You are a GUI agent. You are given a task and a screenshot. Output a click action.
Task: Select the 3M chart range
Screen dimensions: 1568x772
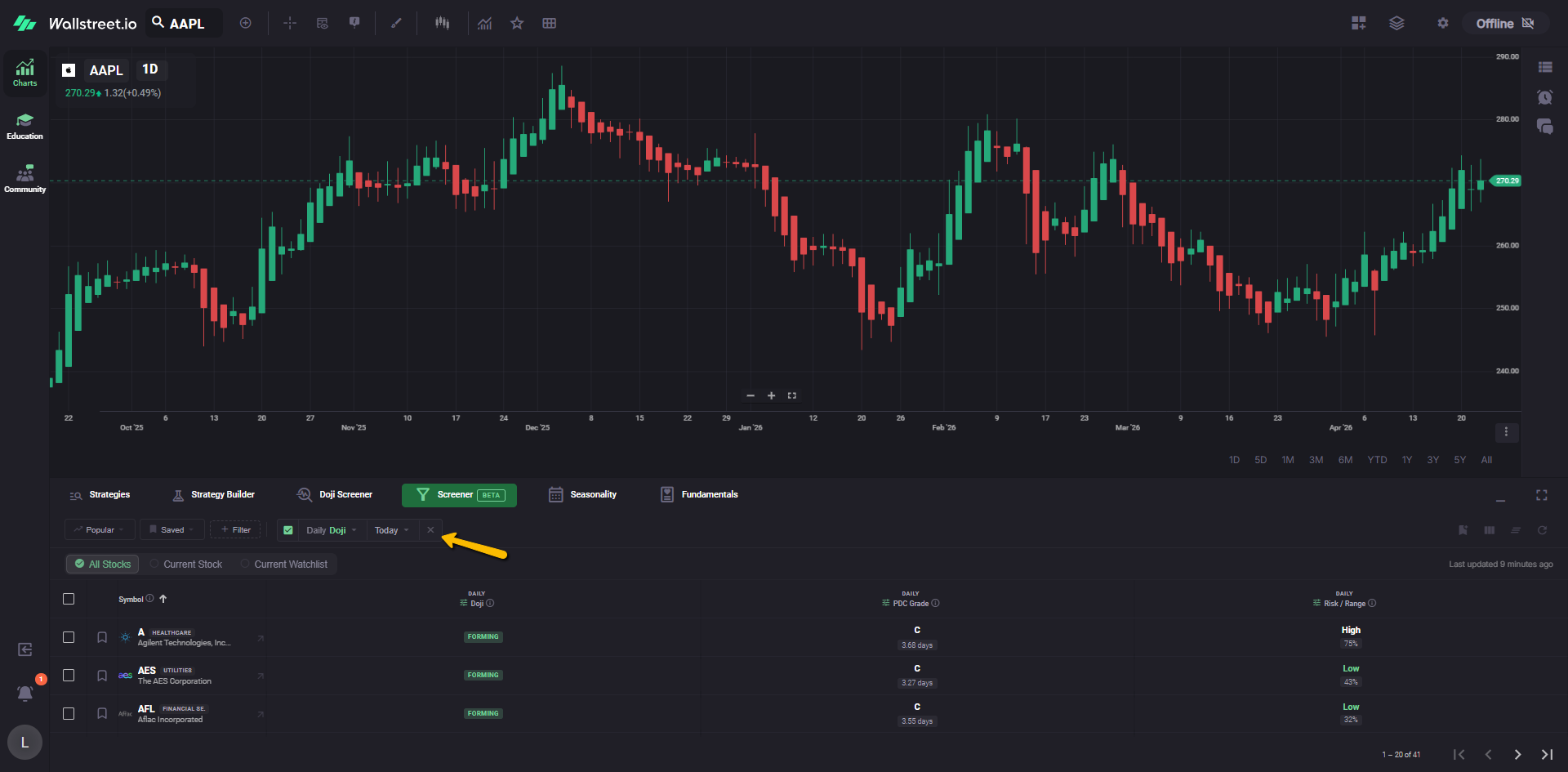tap(1316, 460)
